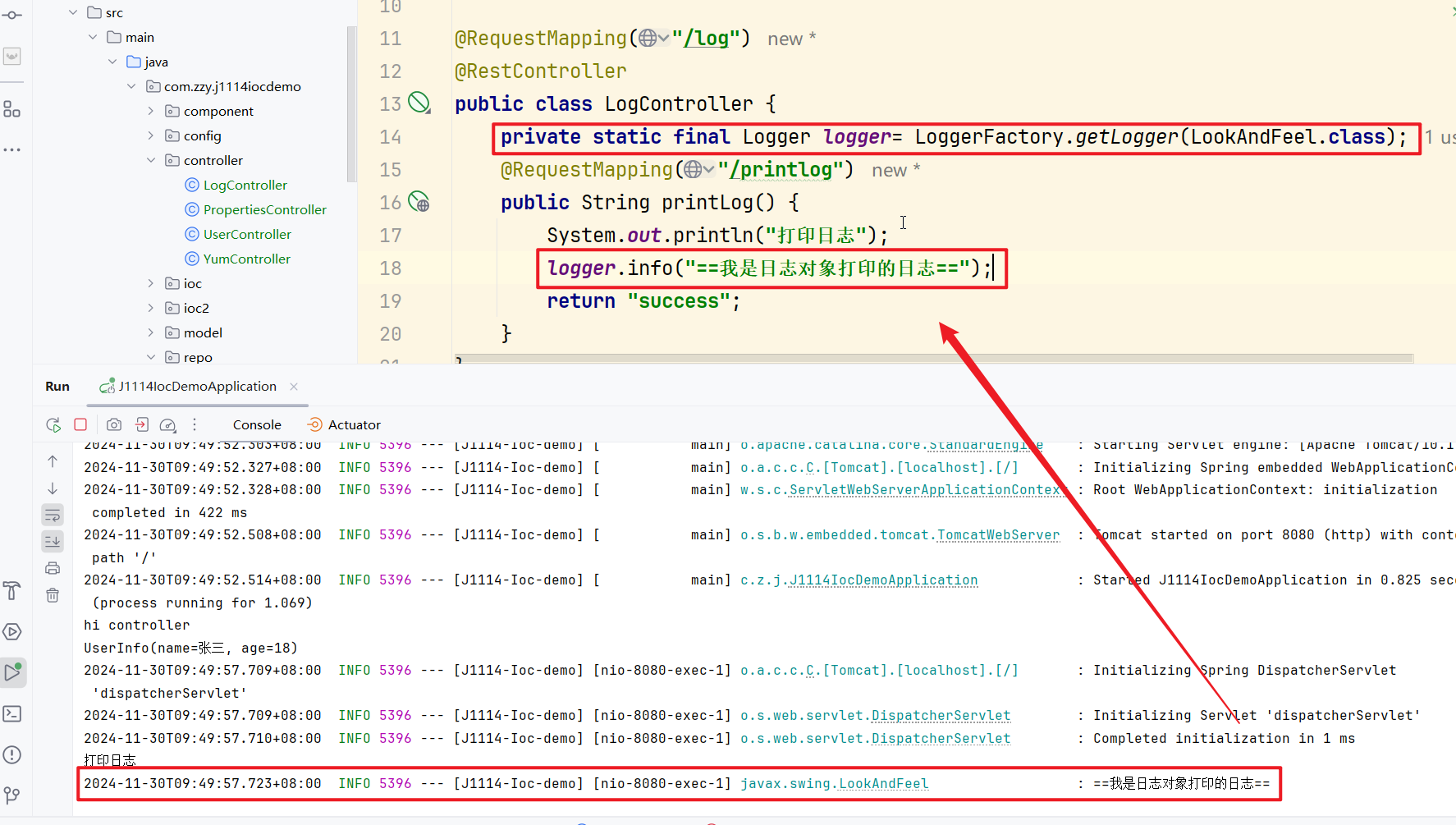
Task: Open YumController in project tree
Action: coord(247,259)
